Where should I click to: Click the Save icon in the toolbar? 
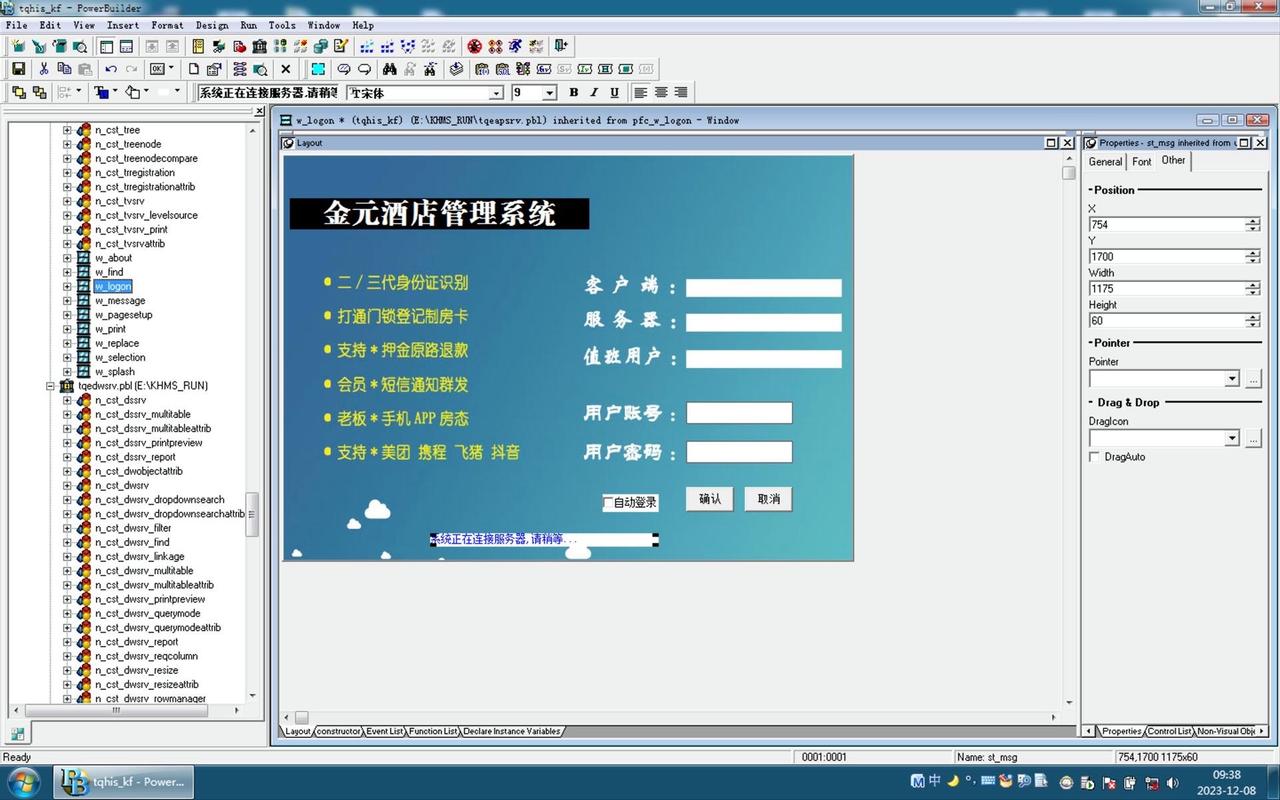(x=18, y=69)
